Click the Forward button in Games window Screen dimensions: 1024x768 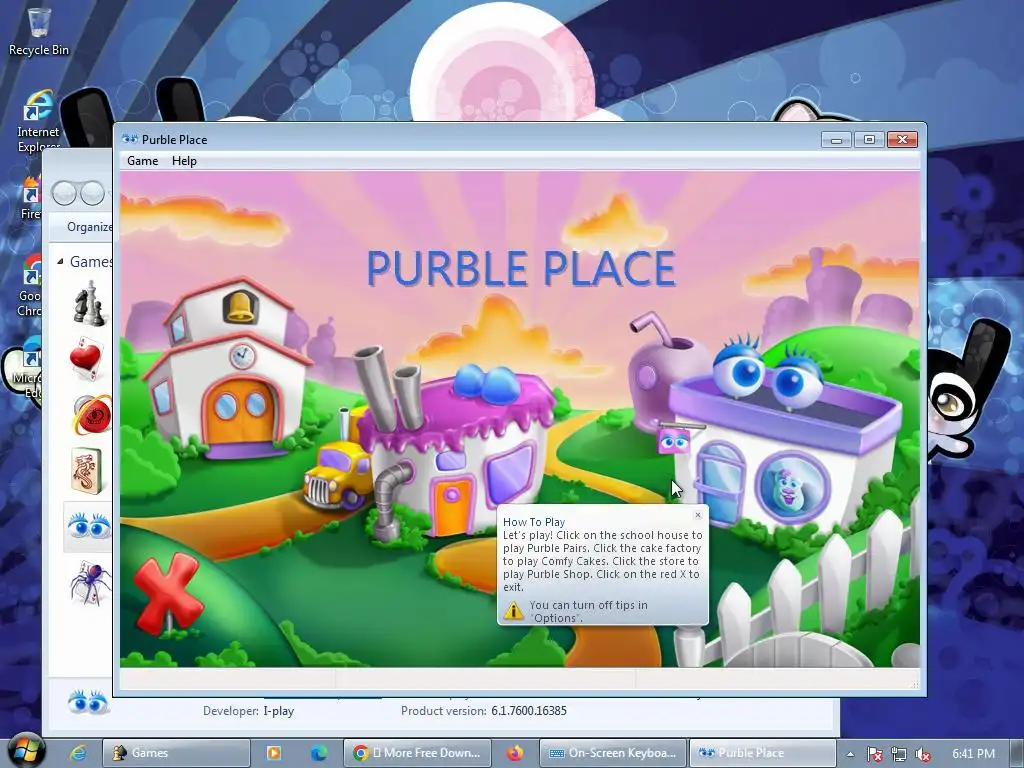pos(92,193)
